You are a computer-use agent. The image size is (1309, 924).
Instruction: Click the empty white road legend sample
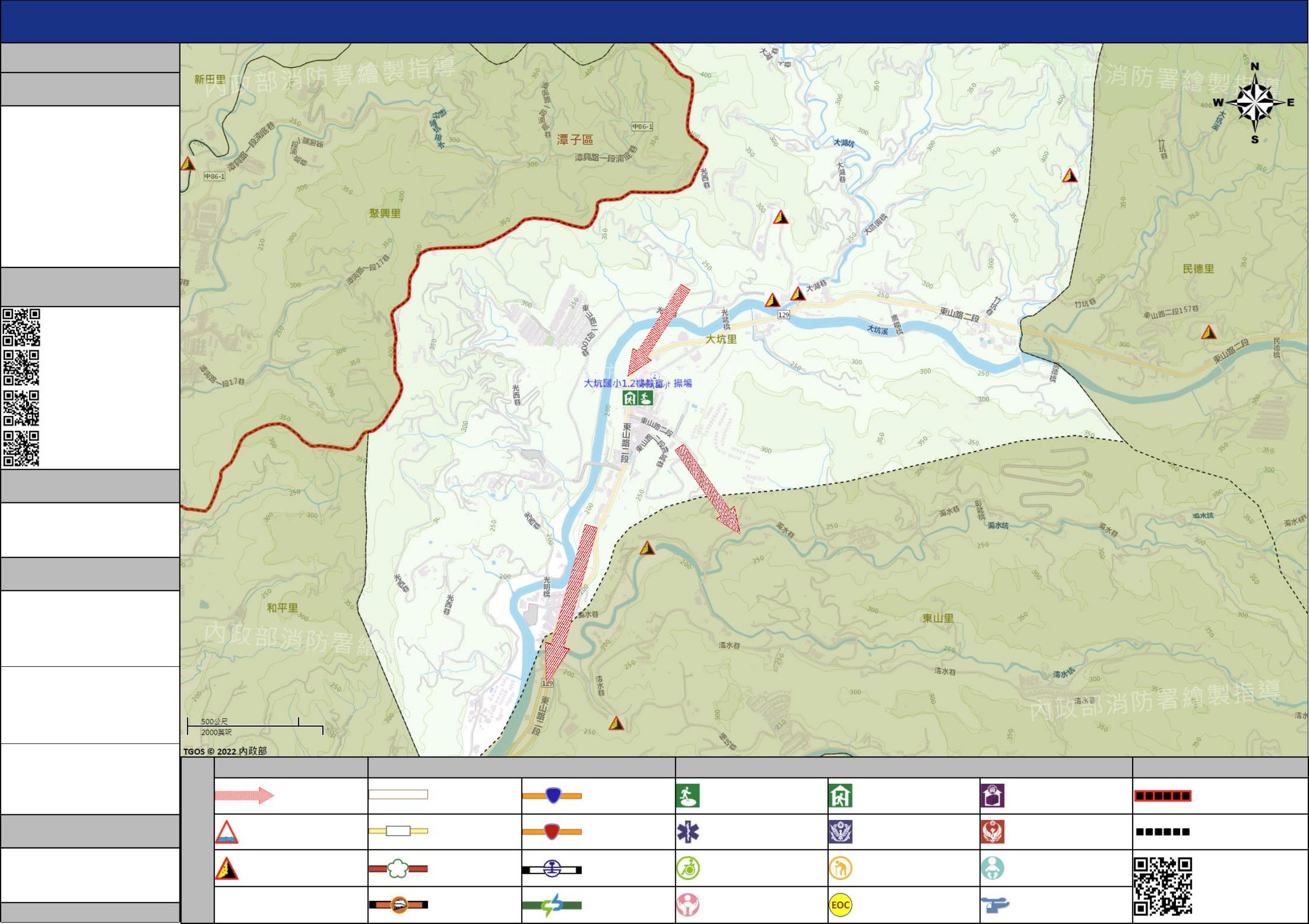tap(398, 795)
